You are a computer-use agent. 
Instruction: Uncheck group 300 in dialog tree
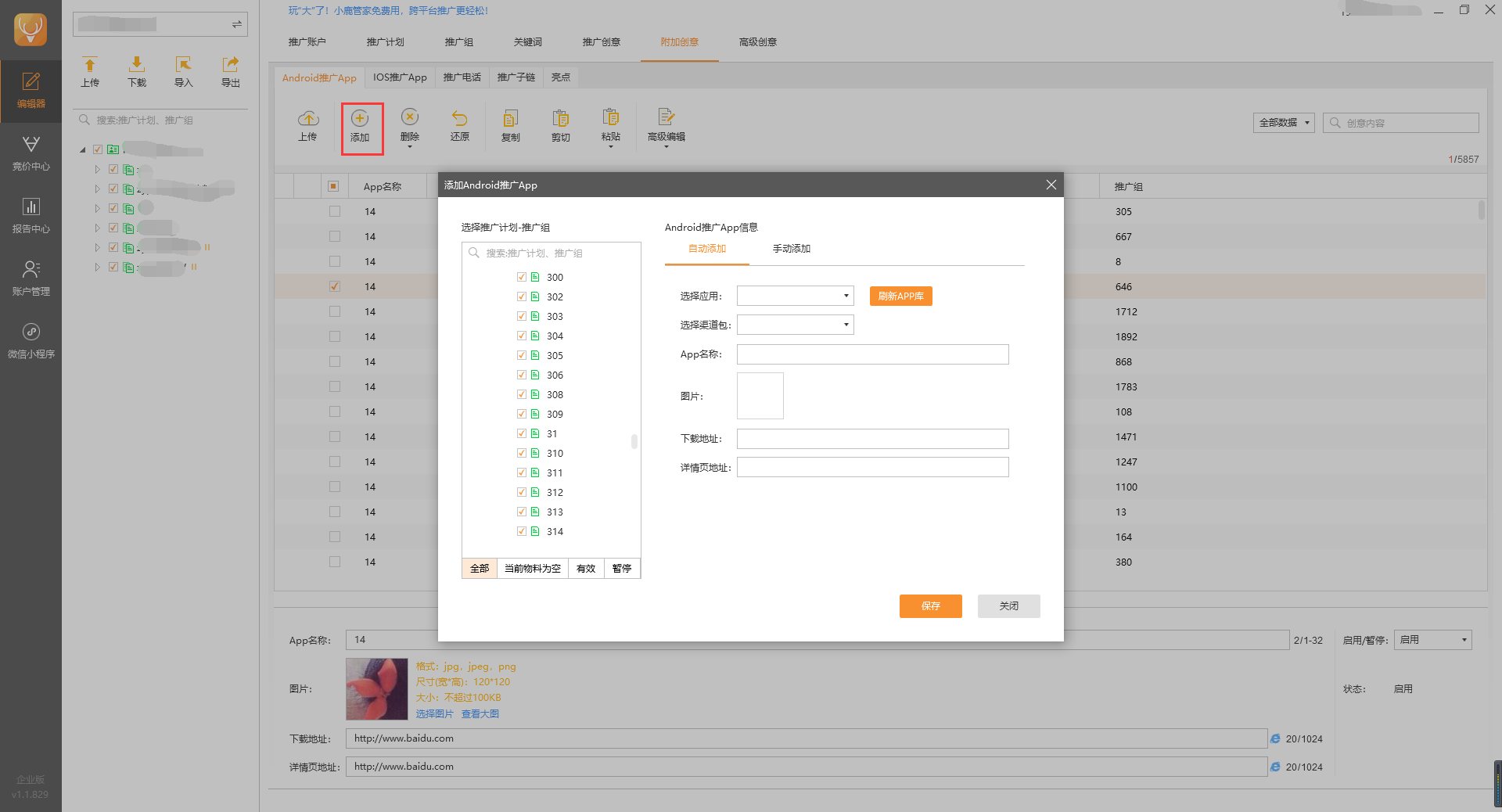(x=522, y=277)
